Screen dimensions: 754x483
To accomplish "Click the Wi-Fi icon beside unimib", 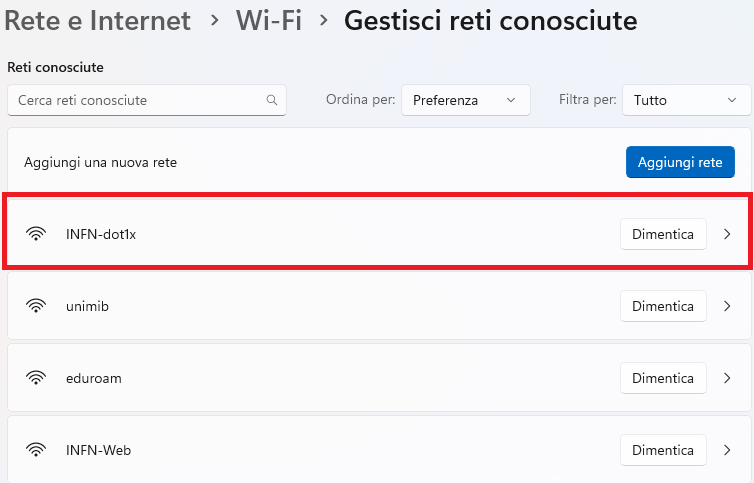I will [x=36, y=306].
